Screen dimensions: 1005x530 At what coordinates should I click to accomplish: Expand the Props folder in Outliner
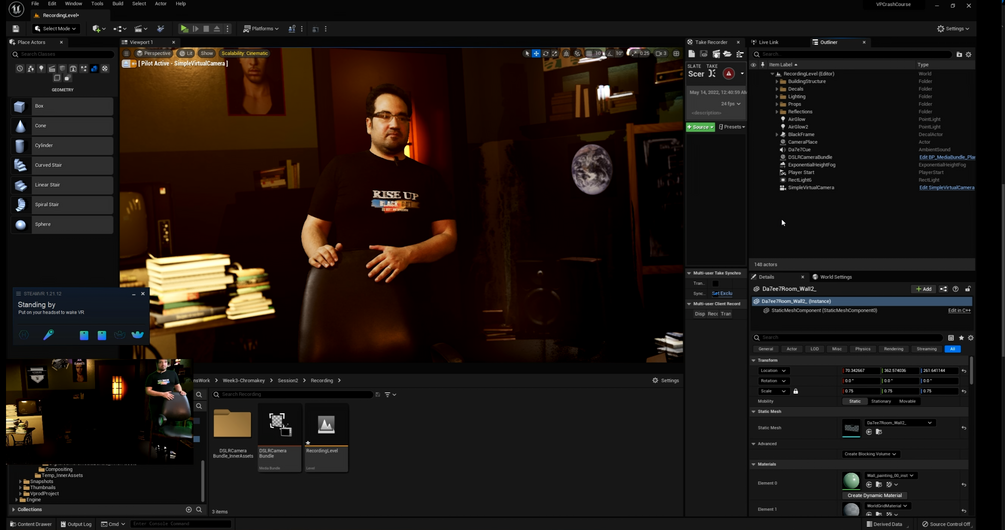coord(777,104)
